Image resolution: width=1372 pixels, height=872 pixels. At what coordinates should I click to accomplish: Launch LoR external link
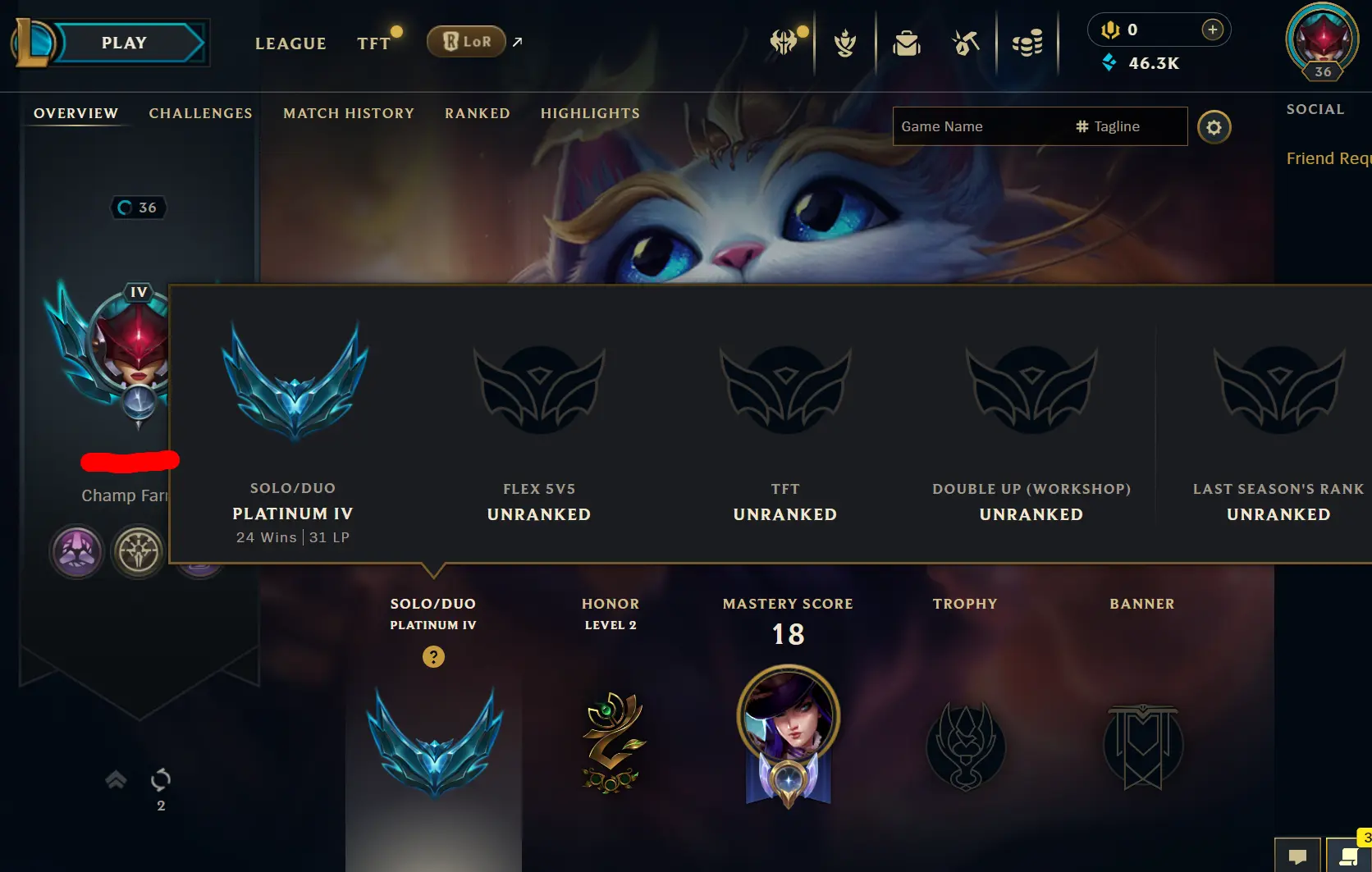(466, 41)
